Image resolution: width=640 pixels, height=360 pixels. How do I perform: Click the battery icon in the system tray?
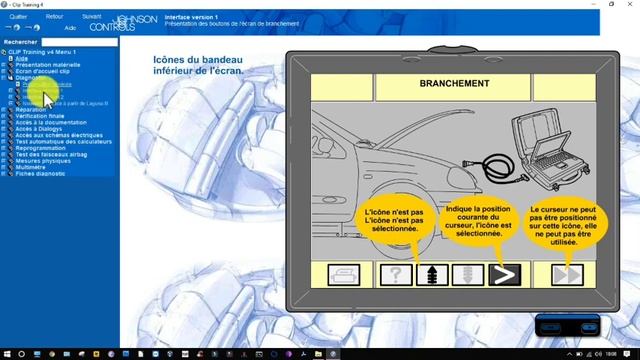(579, 354)
